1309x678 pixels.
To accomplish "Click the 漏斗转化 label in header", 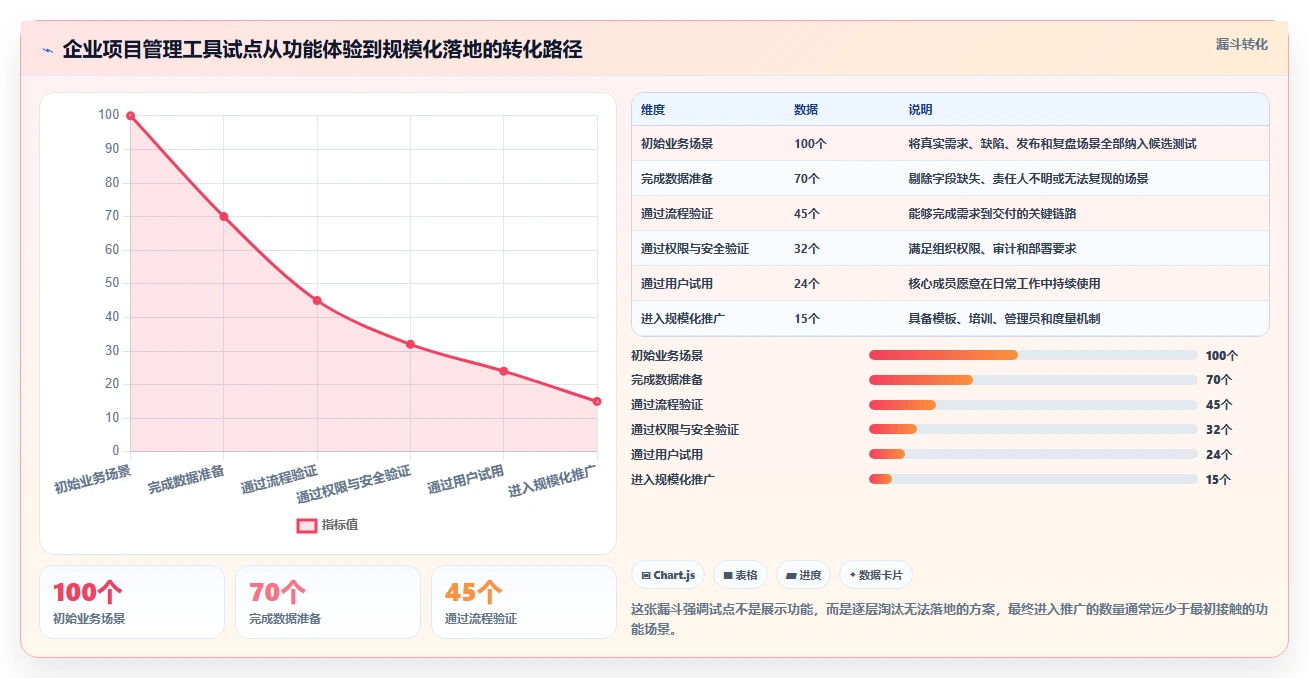I will tap(1242, 44).
